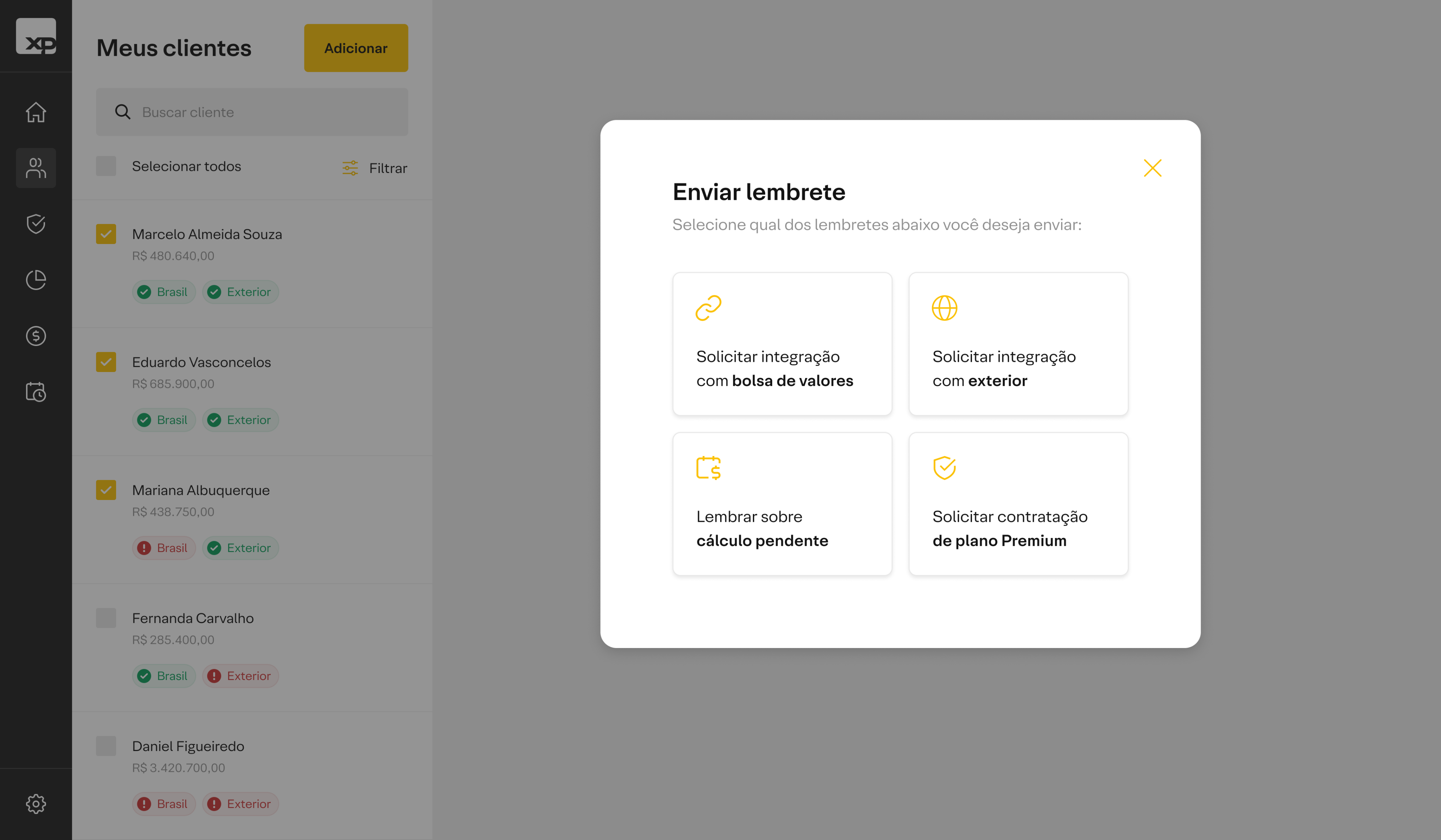Open the Filtrar filter options
The height and width of the screenshot is (840, 1441).
point(375,168)
